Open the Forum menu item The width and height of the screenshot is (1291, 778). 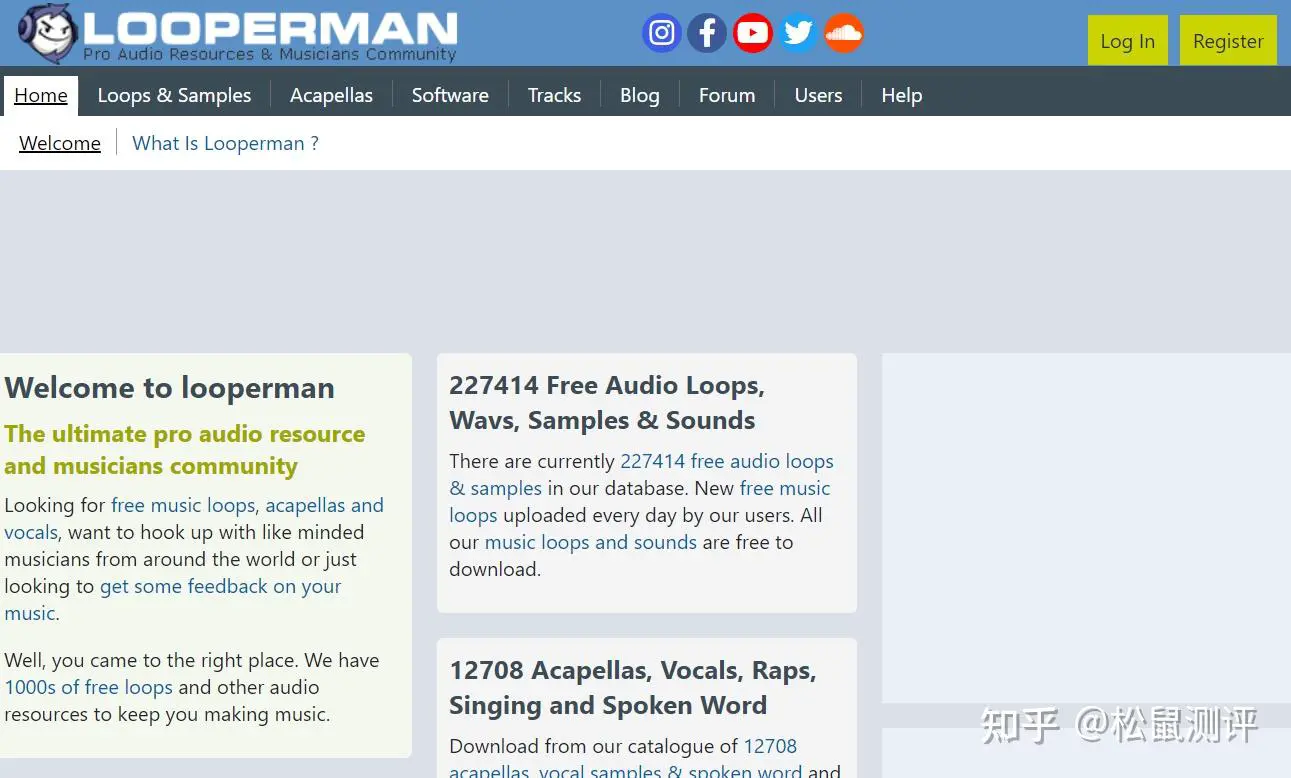point(727,95)
